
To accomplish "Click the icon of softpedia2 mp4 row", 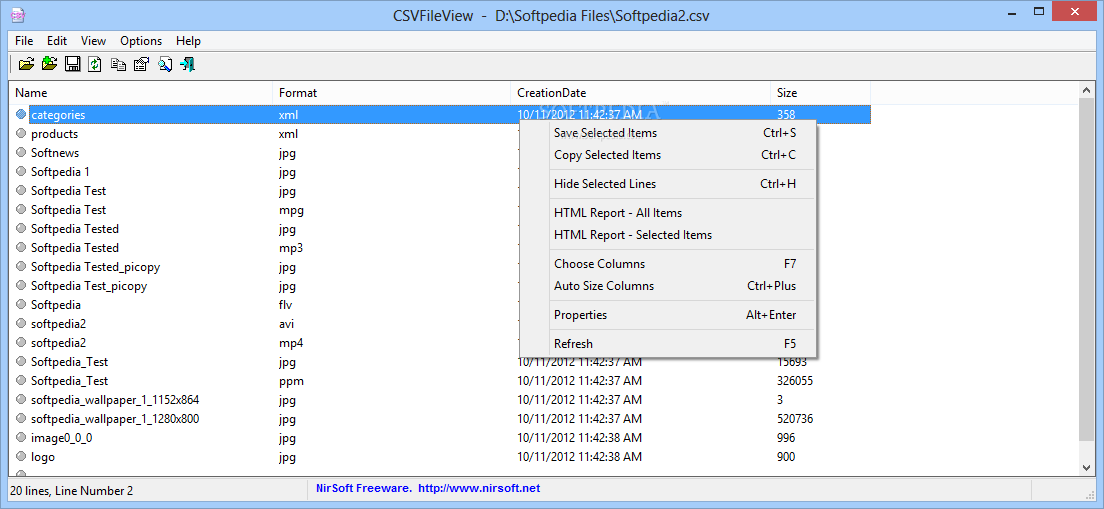I will (20, 343).
